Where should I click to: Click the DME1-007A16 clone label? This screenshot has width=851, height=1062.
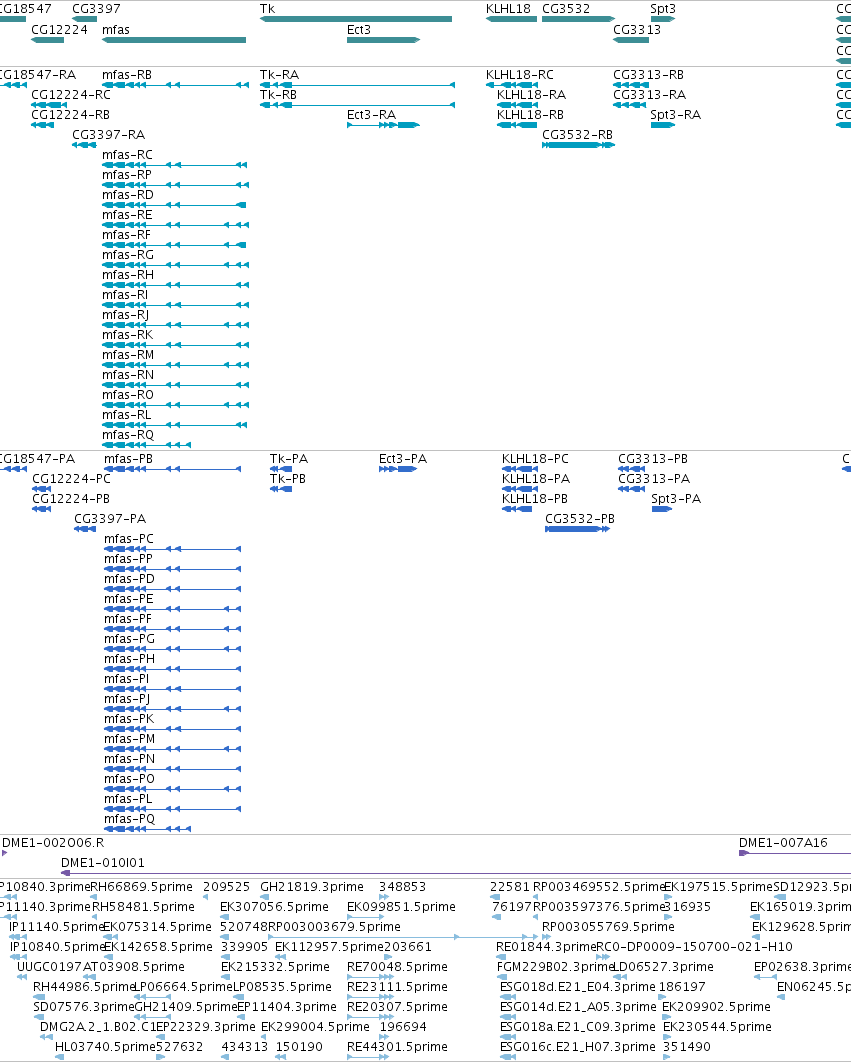click(783, 843)
